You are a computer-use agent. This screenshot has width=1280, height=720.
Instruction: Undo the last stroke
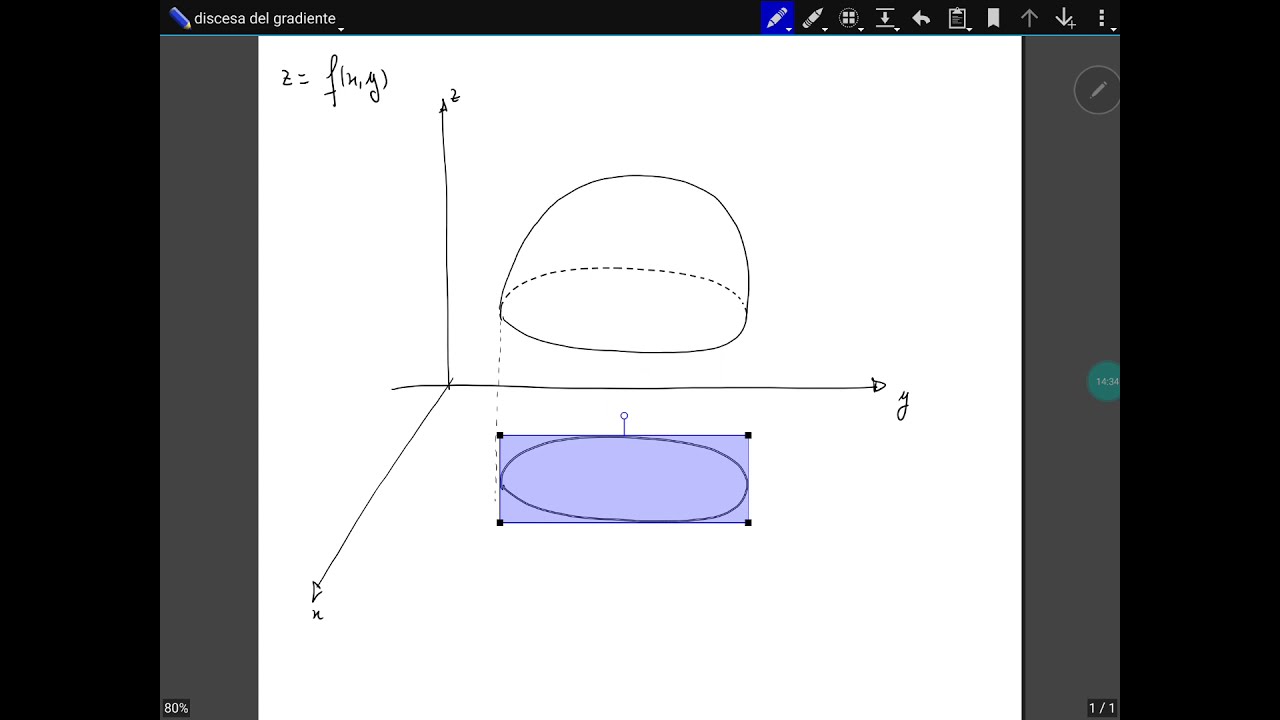pyautogui.click(x=921, y=18)
